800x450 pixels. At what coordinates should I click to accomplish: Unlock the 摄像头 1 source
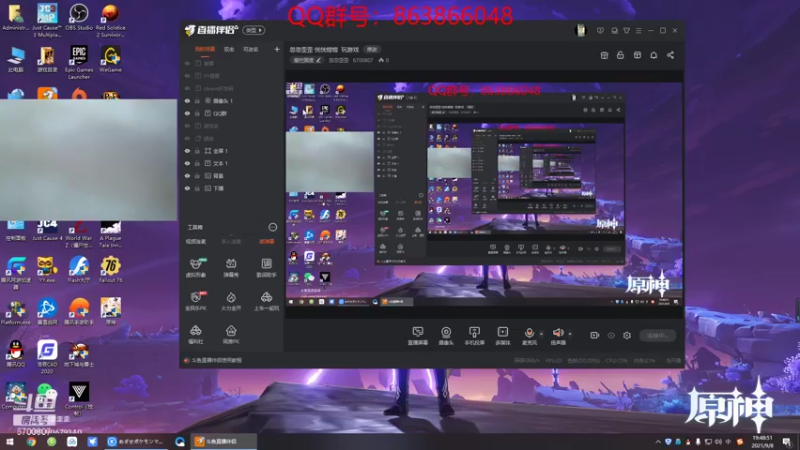197,101
